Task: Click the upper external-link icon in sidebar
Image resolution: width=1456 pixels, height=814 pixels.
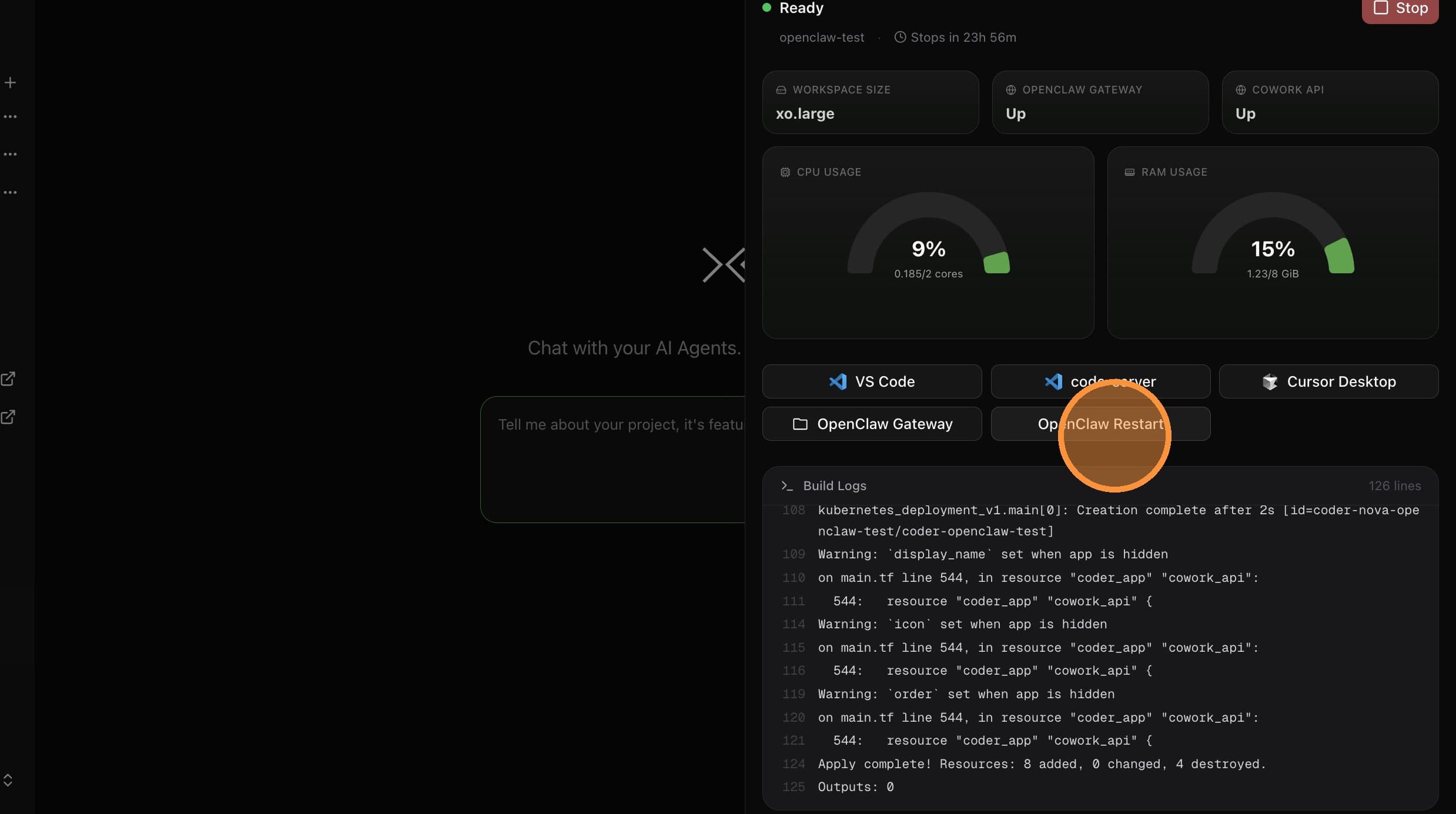Action: [x=8, y=379]
